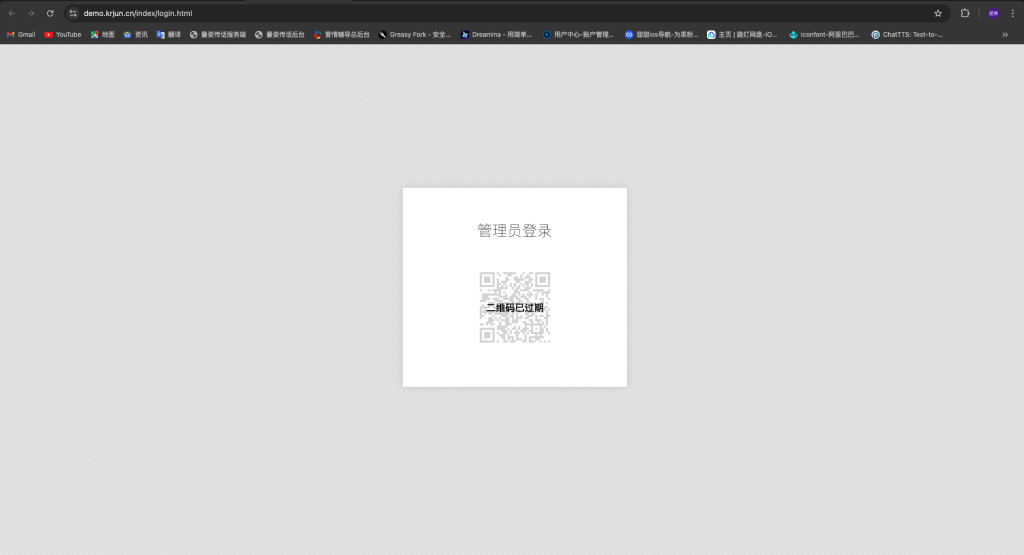
Task: Open the 翻译 translate bookmark
Action: pos(168,35)
